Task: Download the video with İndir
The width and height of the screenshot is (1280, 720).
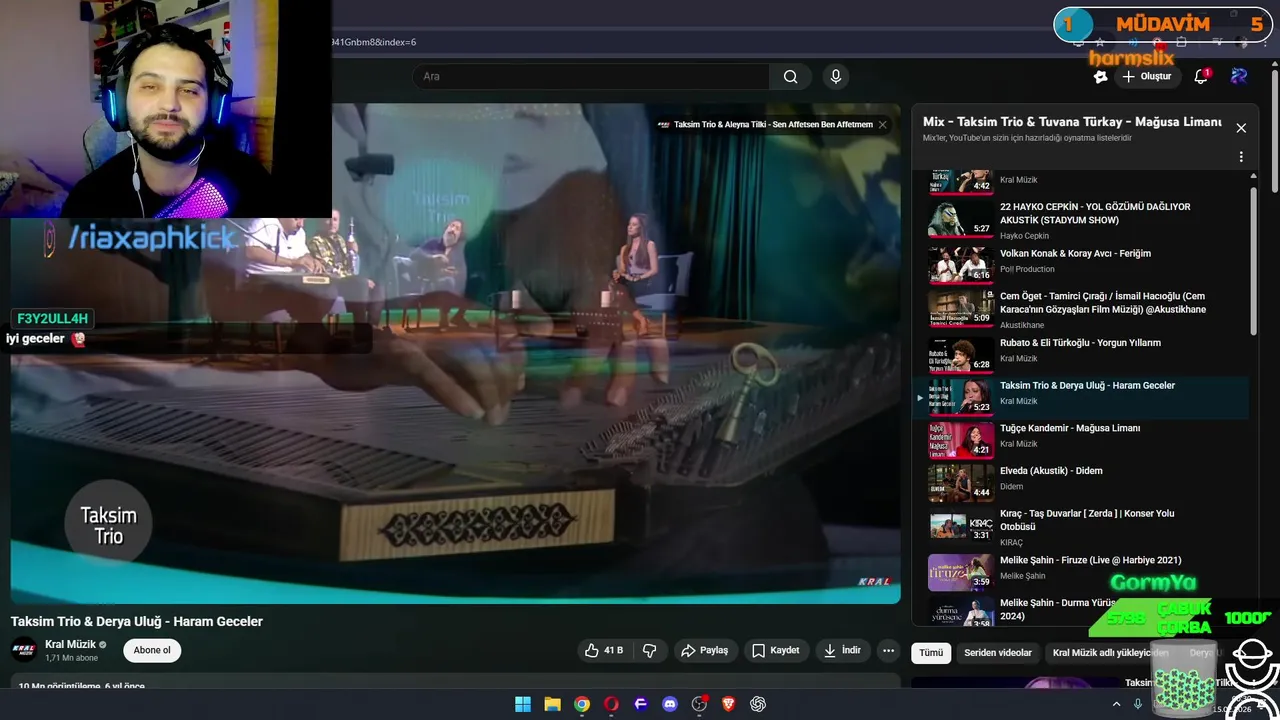Action: pyautogui.click(x=842, y=650)
